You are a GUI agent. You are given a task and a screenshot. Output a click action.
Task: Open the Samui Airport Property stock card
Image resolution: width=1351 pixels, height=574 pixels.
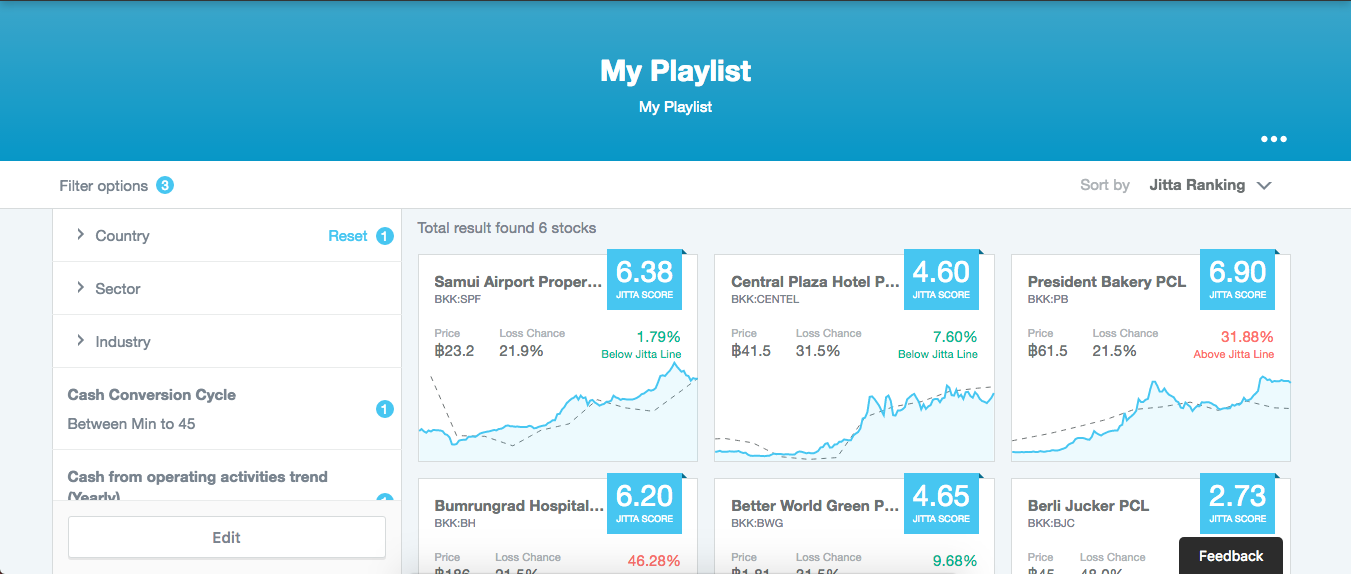tap(557, 357)
